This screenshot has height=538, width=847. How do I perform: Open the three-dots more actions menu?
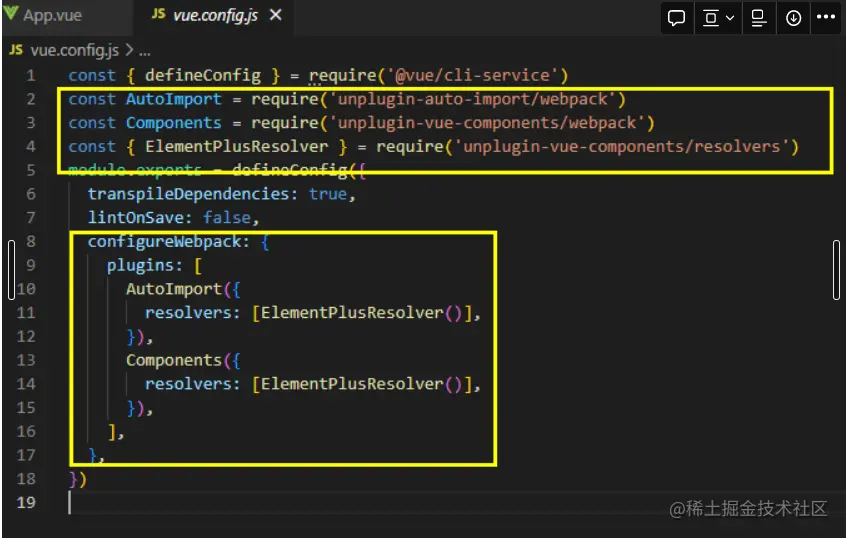[826, 17]
